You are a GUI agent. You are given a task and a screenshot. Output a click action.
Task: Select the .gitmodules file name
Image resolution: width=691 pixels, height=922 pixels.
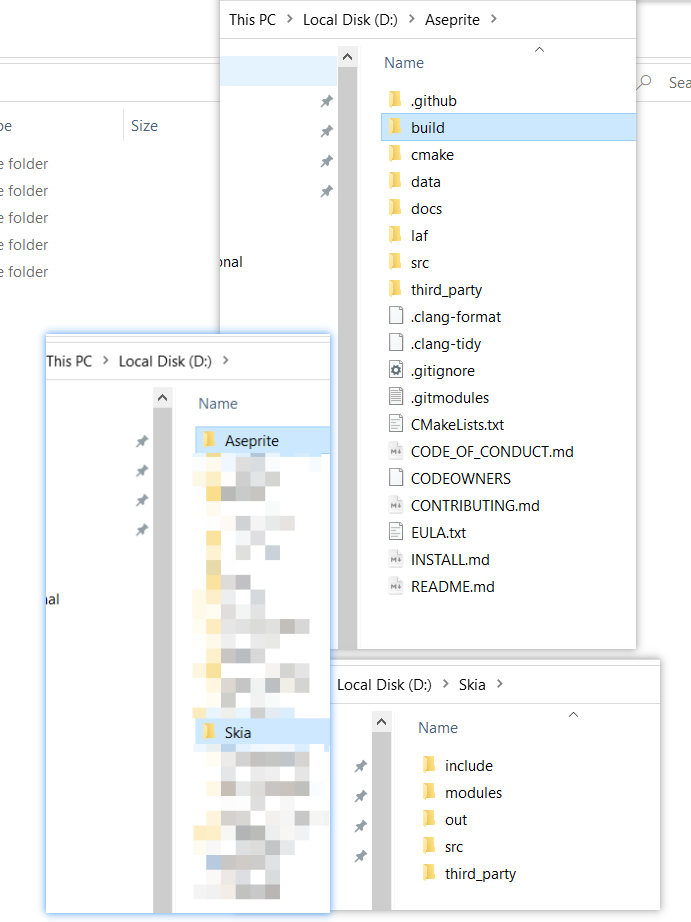pyautogui.click(x=450, y=398)
